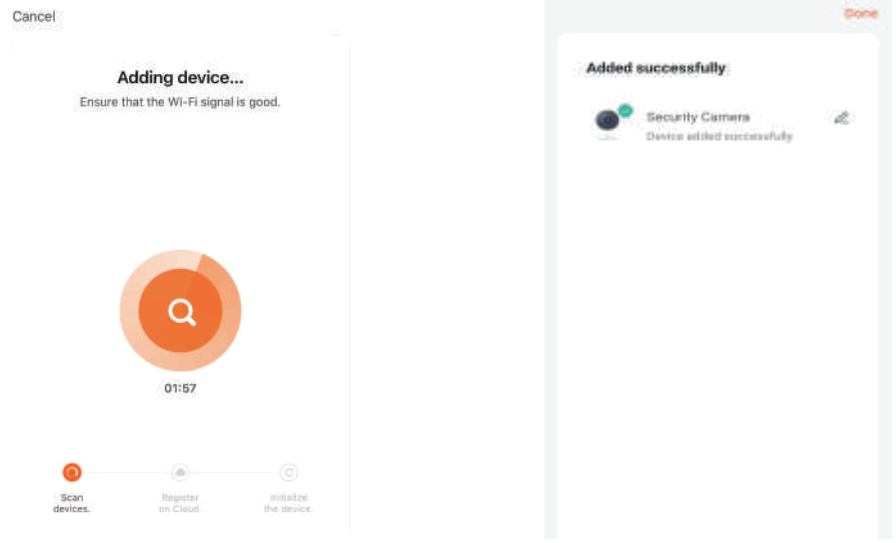
Task: Click the "Initialize the device." step label
Action: (x=289, y=503)
